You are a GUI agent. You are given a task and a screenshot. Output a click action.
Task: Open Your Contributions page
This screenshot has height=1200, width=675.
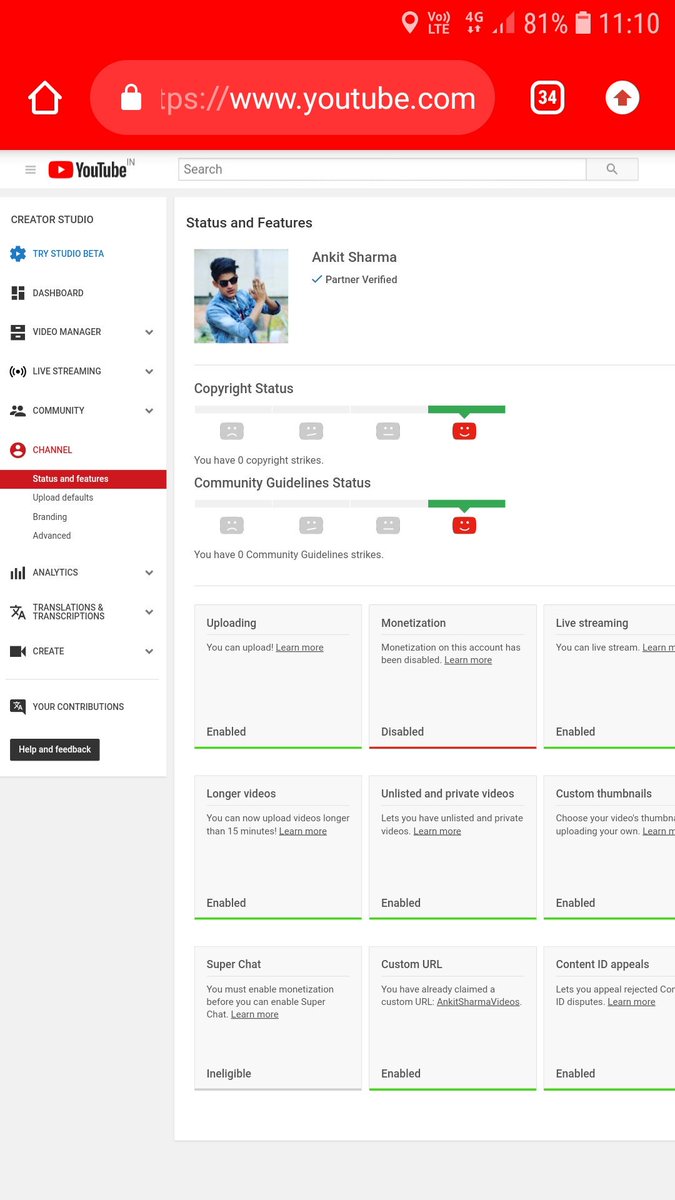pos(78,707)
